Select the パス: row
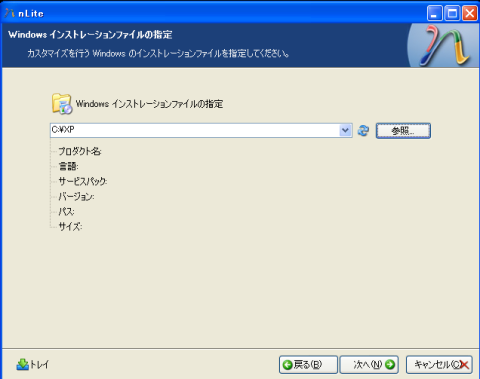Viewport: 480px width, 379px height. tap(66, 212)
